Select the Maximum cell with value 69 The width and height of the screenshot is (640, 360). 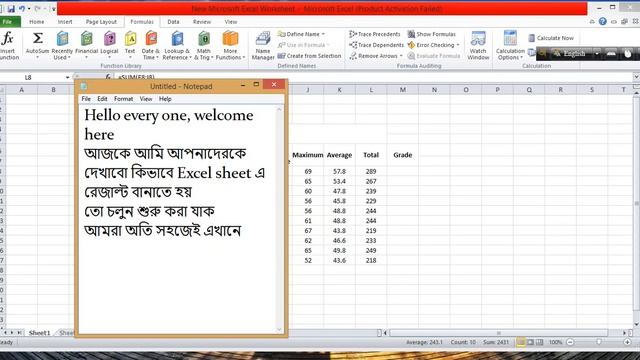pyautogui.click(x=308, y=171)
